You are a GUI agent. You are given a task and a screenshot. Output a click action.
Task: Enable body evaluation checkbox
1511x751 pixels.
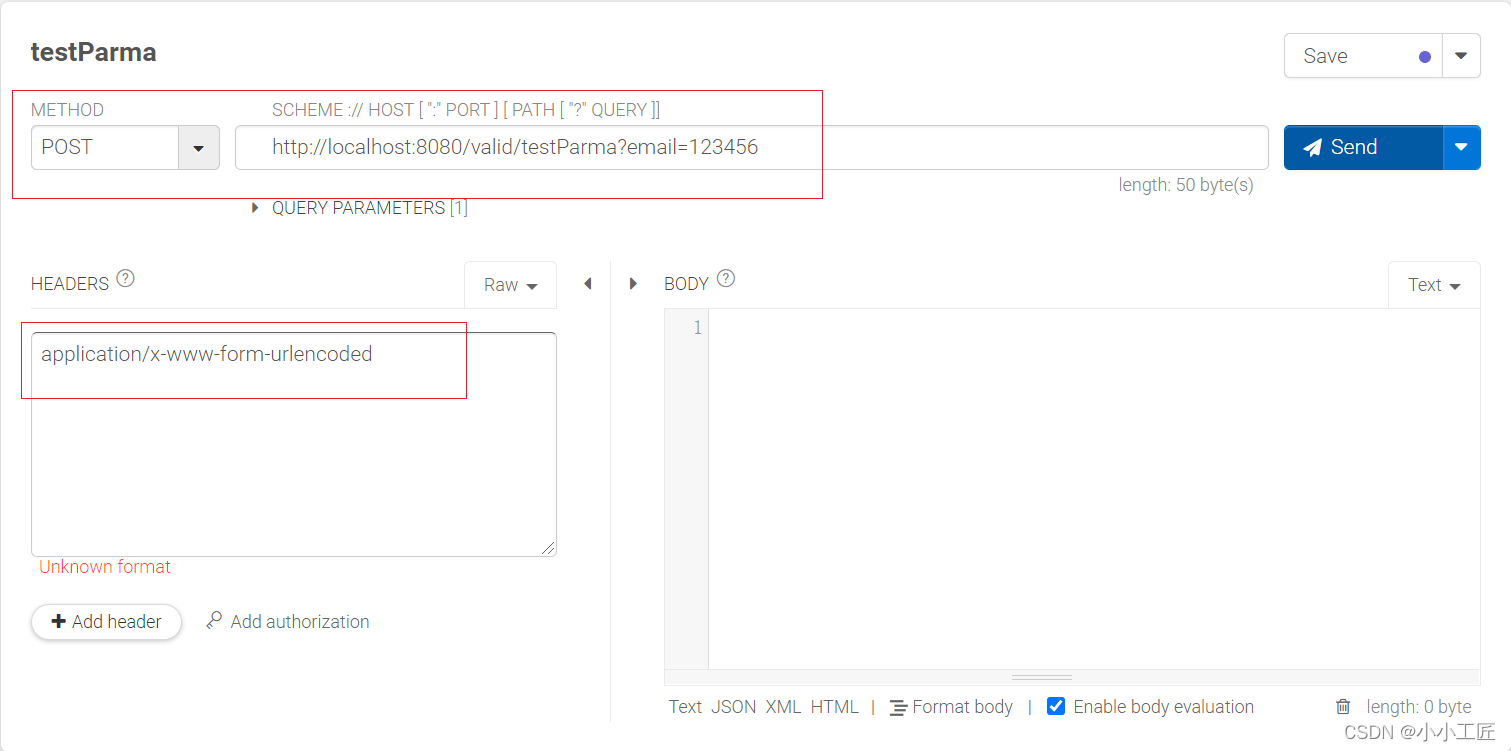tap(1056, 706)
